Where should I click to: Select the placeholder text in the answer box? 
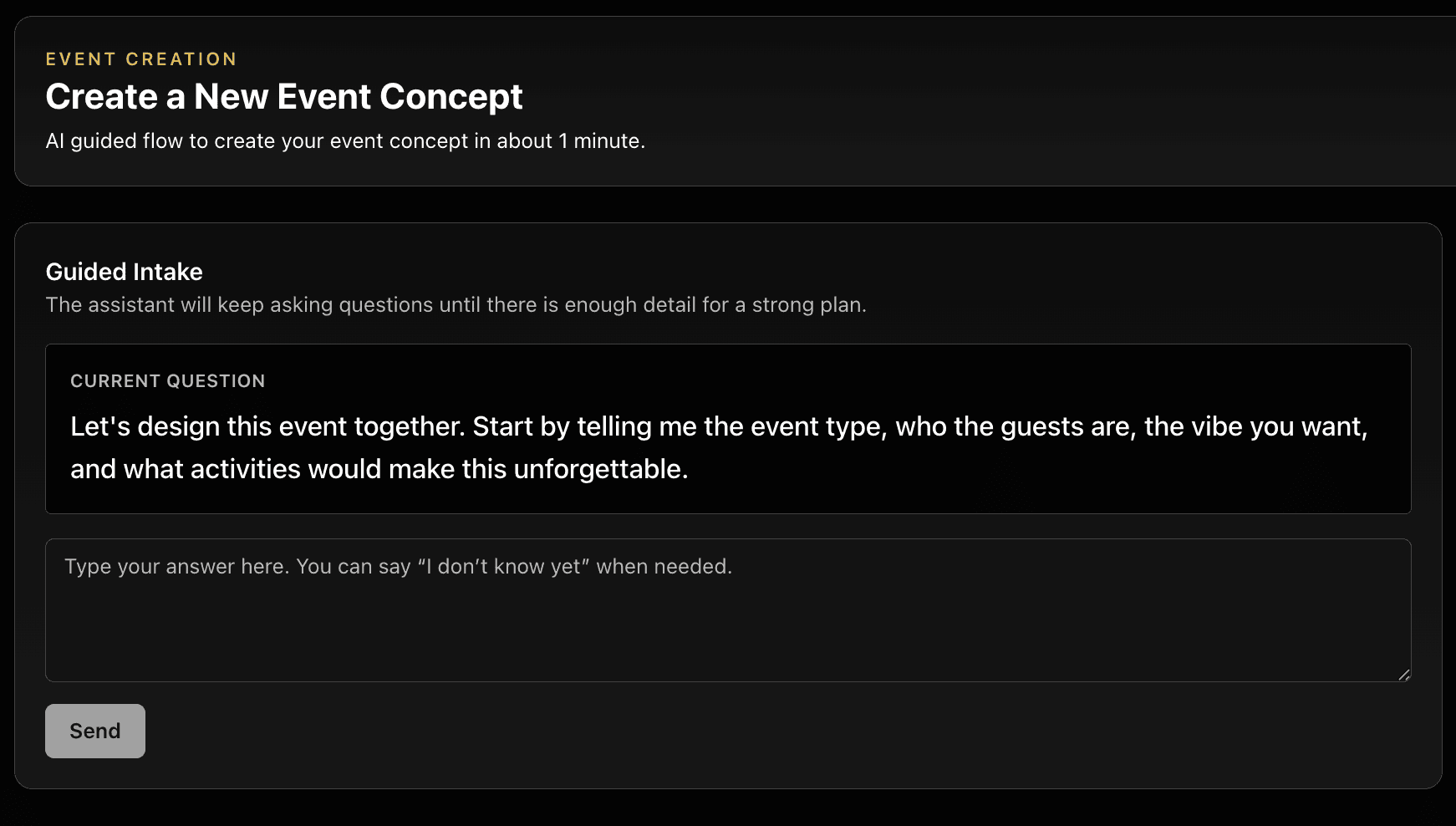click(397, 566)
